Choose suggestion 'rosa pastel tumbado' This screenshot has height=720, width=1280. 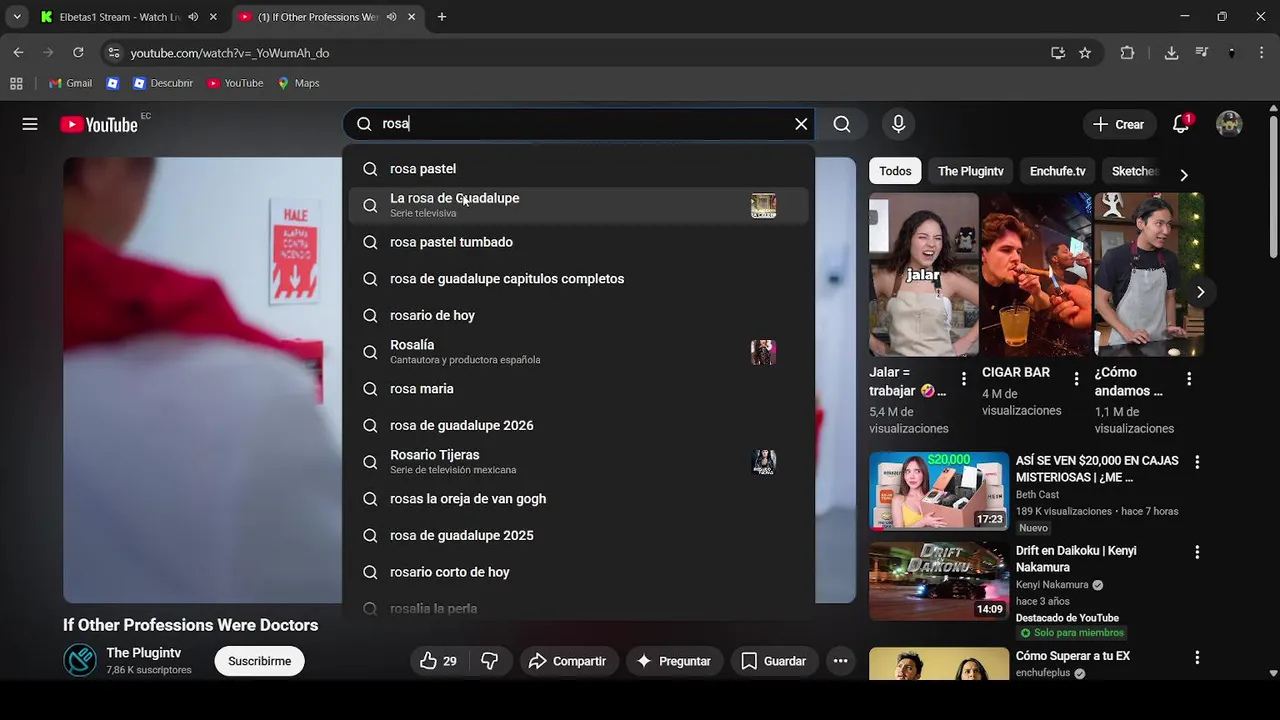point(579,242)
